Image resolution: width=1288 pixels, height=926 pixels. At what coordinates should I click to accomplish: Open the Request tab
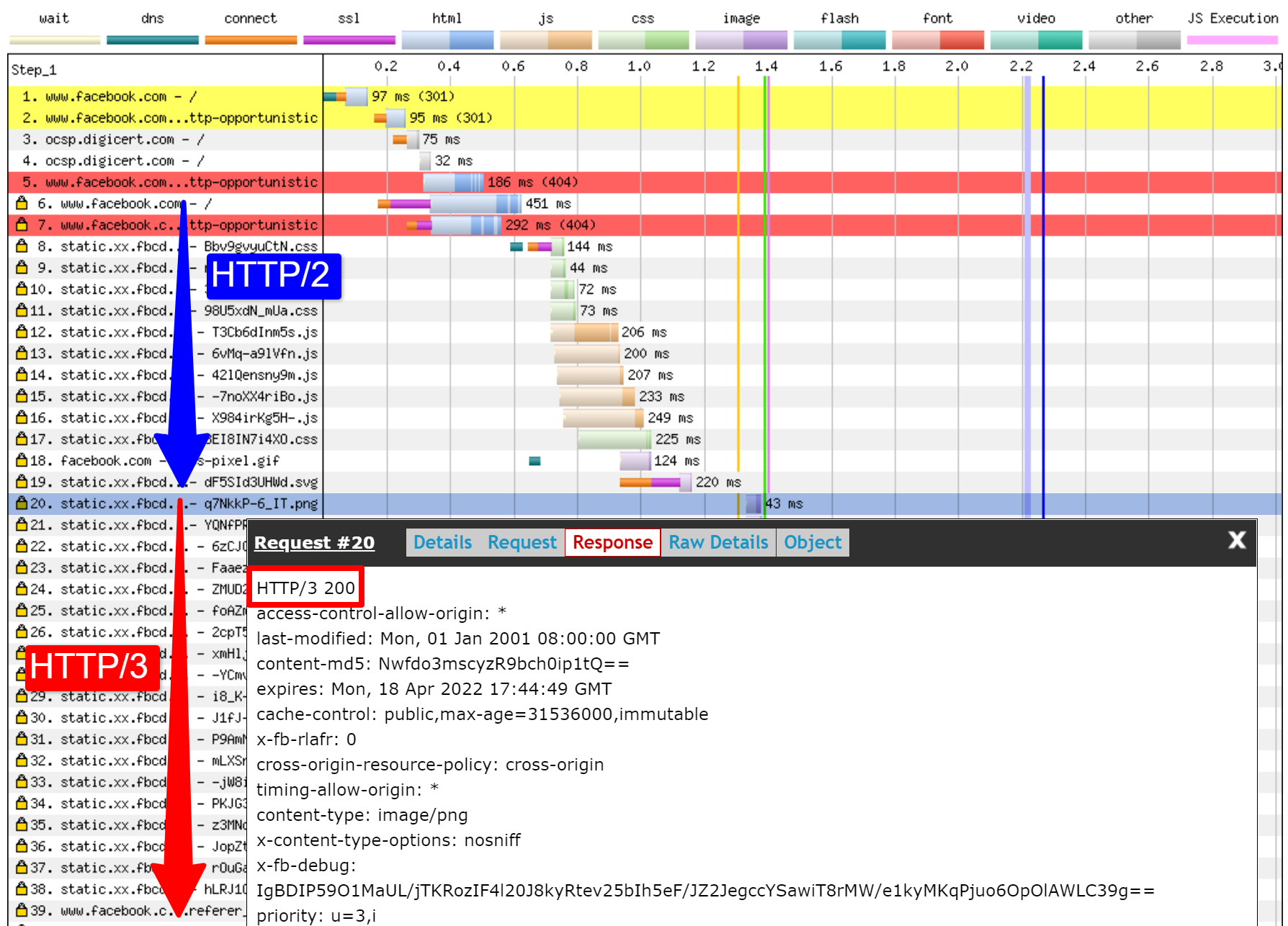[522, 542]
